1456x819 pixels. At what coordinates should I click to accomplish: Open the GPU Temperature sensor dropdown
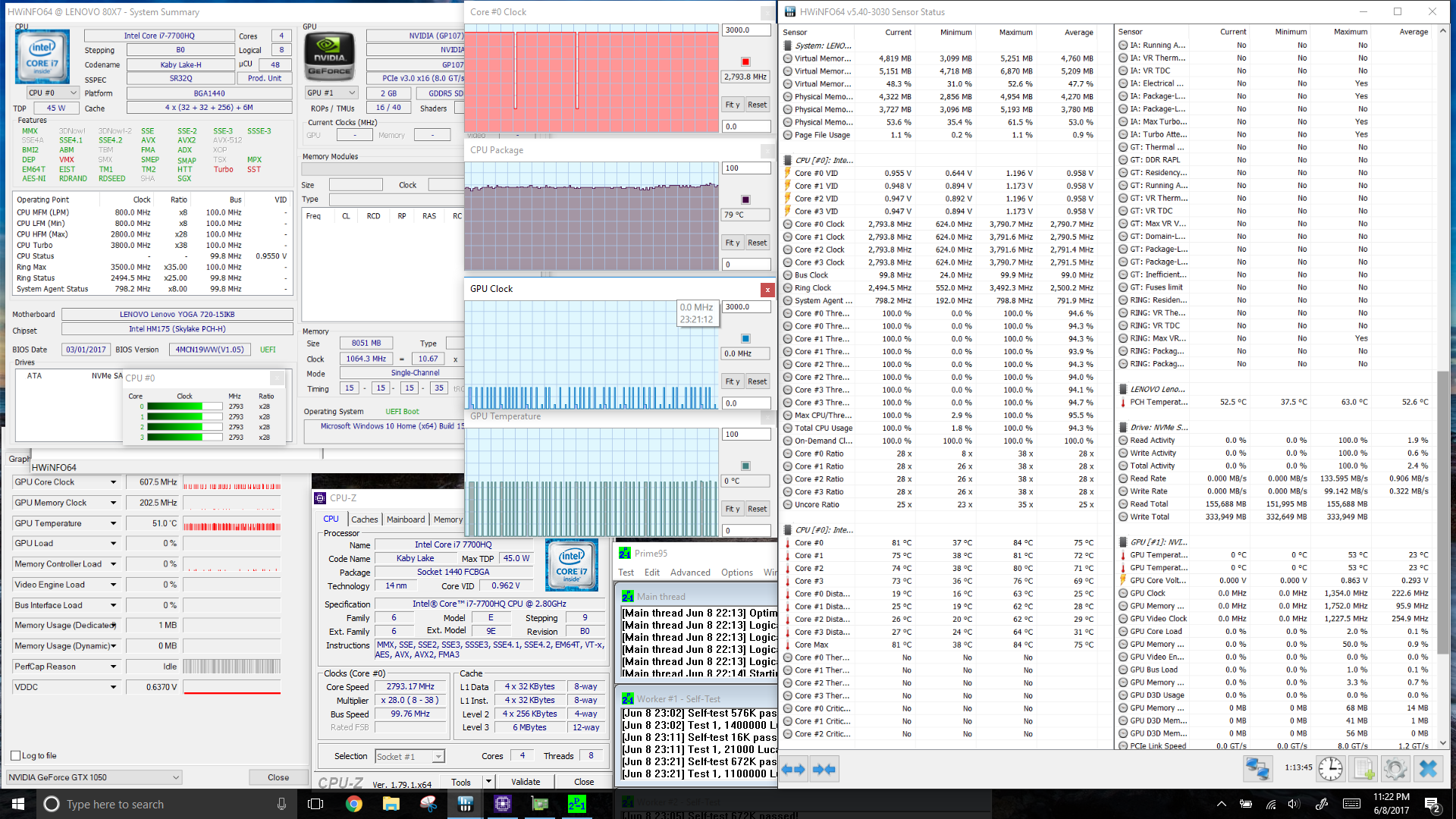(114, 523)
